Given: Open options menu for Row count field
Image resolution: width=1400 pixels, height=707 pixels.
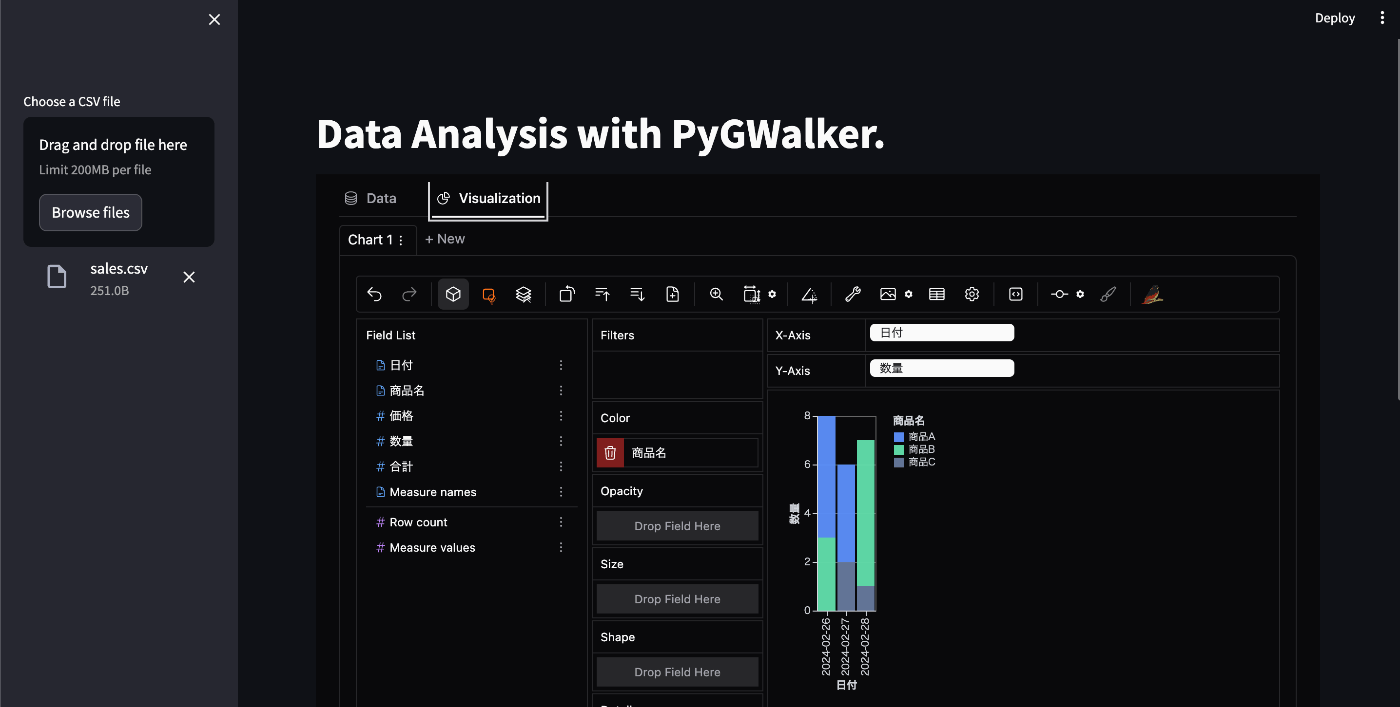Looking at the screenshot, I should (561, 522).
